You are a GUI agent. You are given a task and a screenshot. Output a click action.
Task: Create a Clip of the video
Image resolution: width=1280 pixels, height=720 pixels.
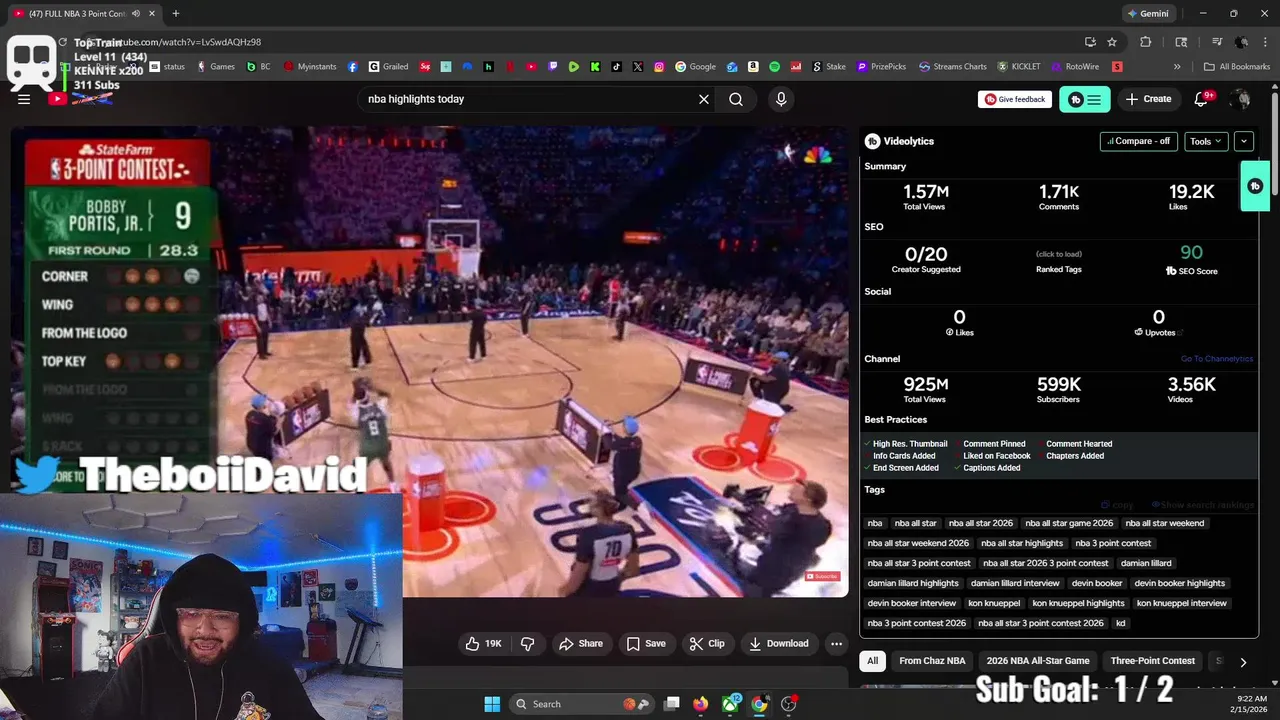707,643
